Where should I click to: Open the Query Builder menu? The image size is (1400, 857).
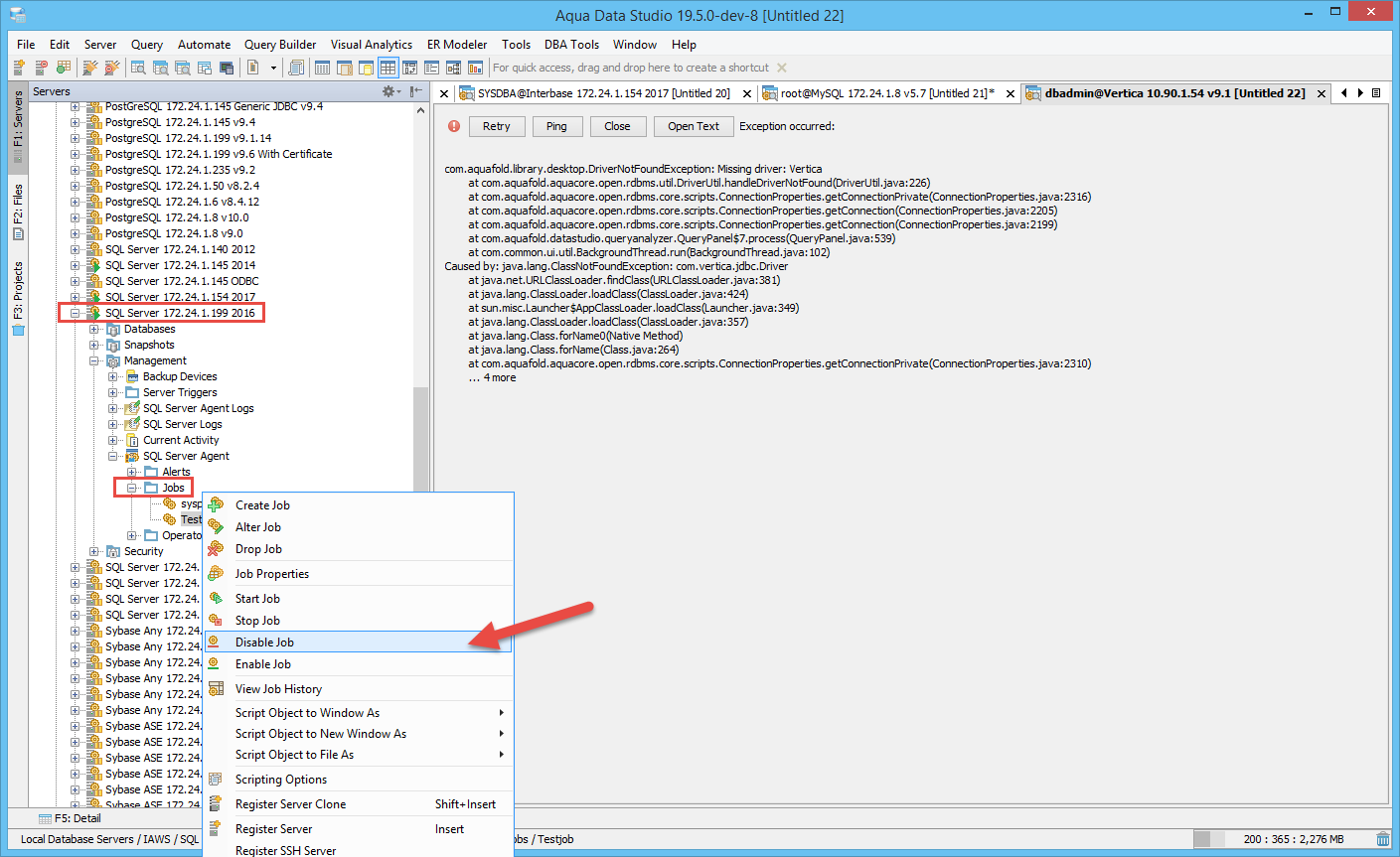click(x=280, y=45)
